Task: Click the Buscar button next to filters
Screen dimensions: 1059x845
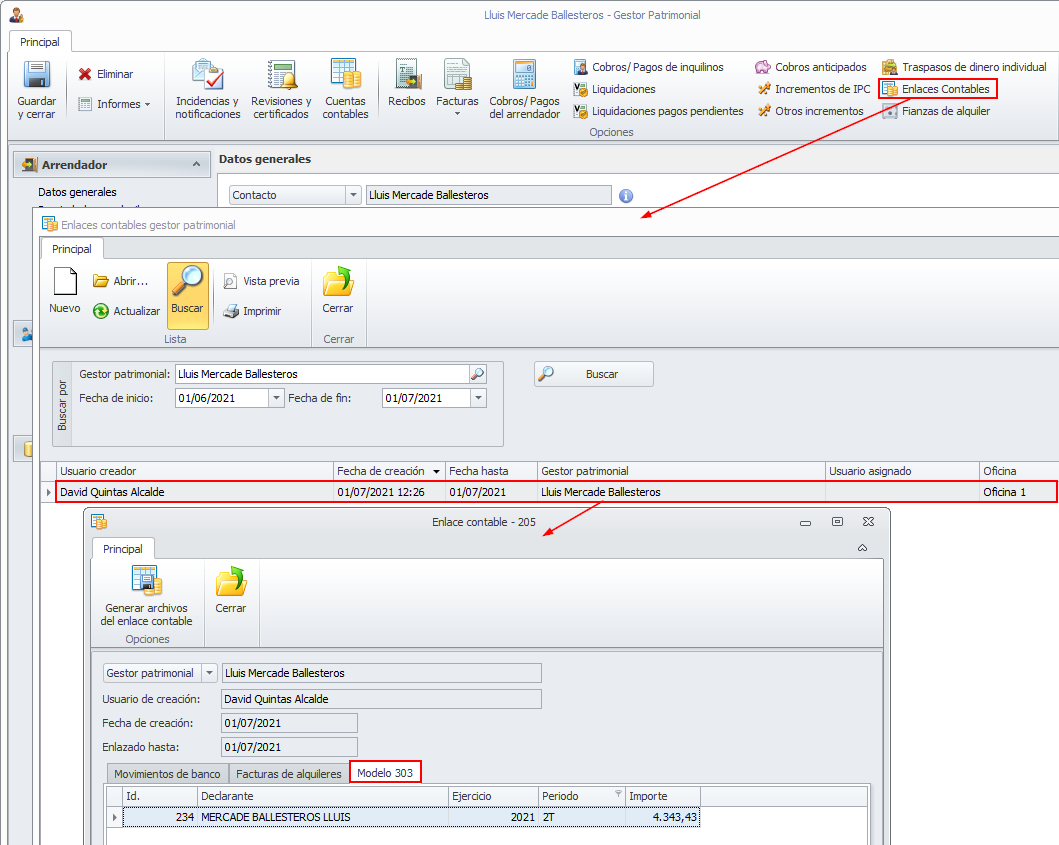Action: [x=594, y=374]
